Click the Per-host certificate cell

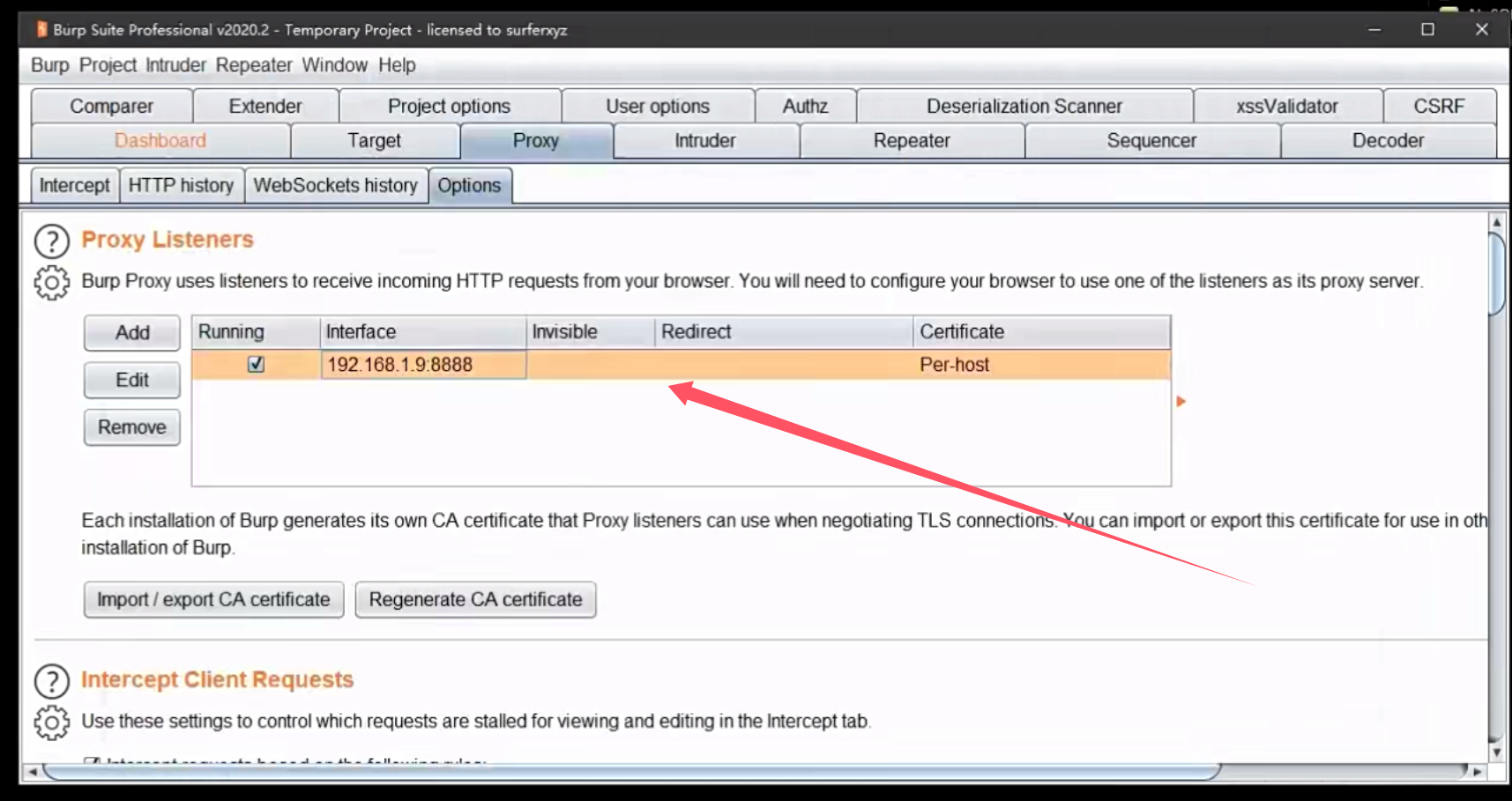coord(1042,365)
